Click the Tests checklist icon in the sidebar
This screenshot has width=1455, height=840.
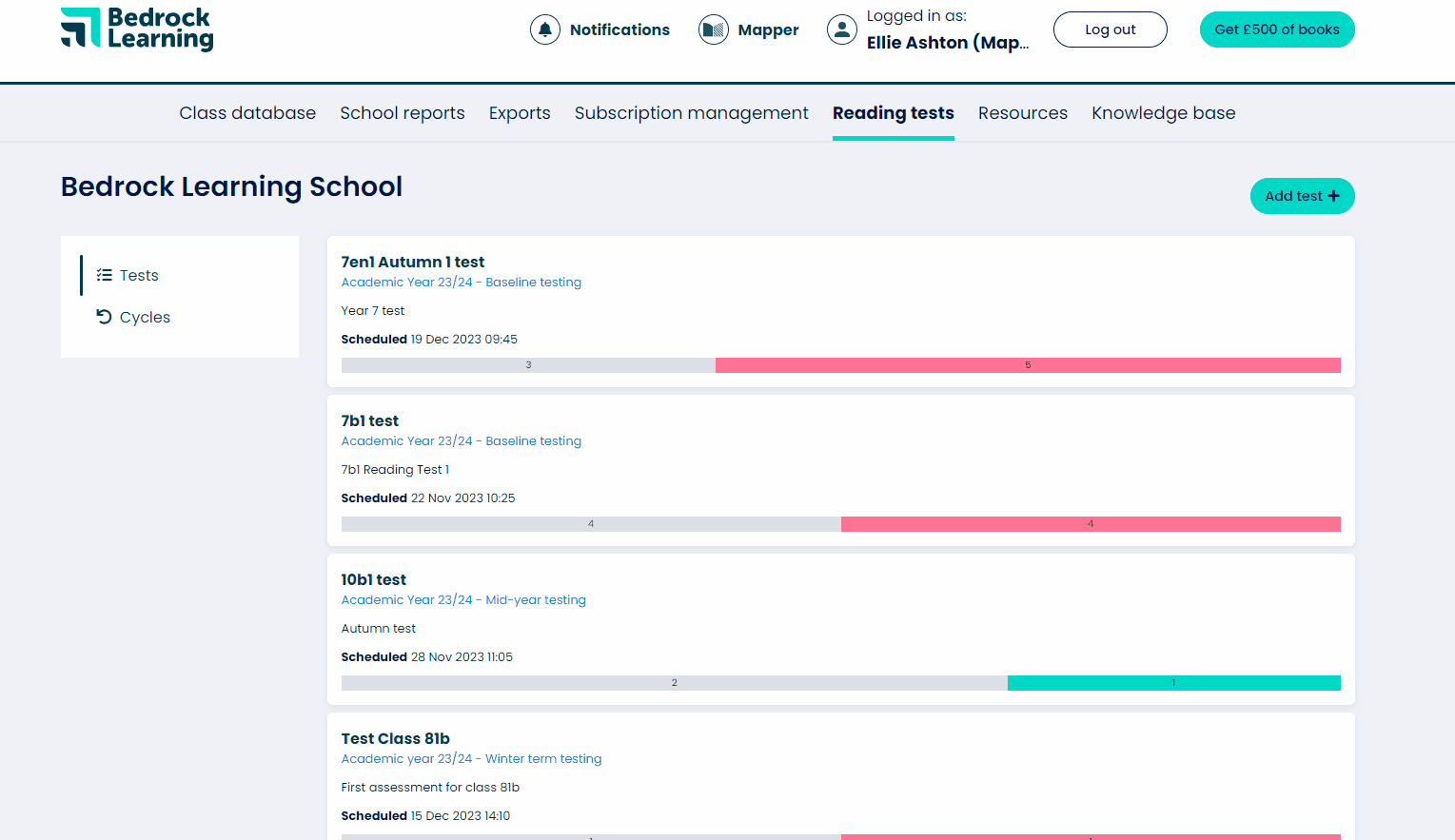105,275
